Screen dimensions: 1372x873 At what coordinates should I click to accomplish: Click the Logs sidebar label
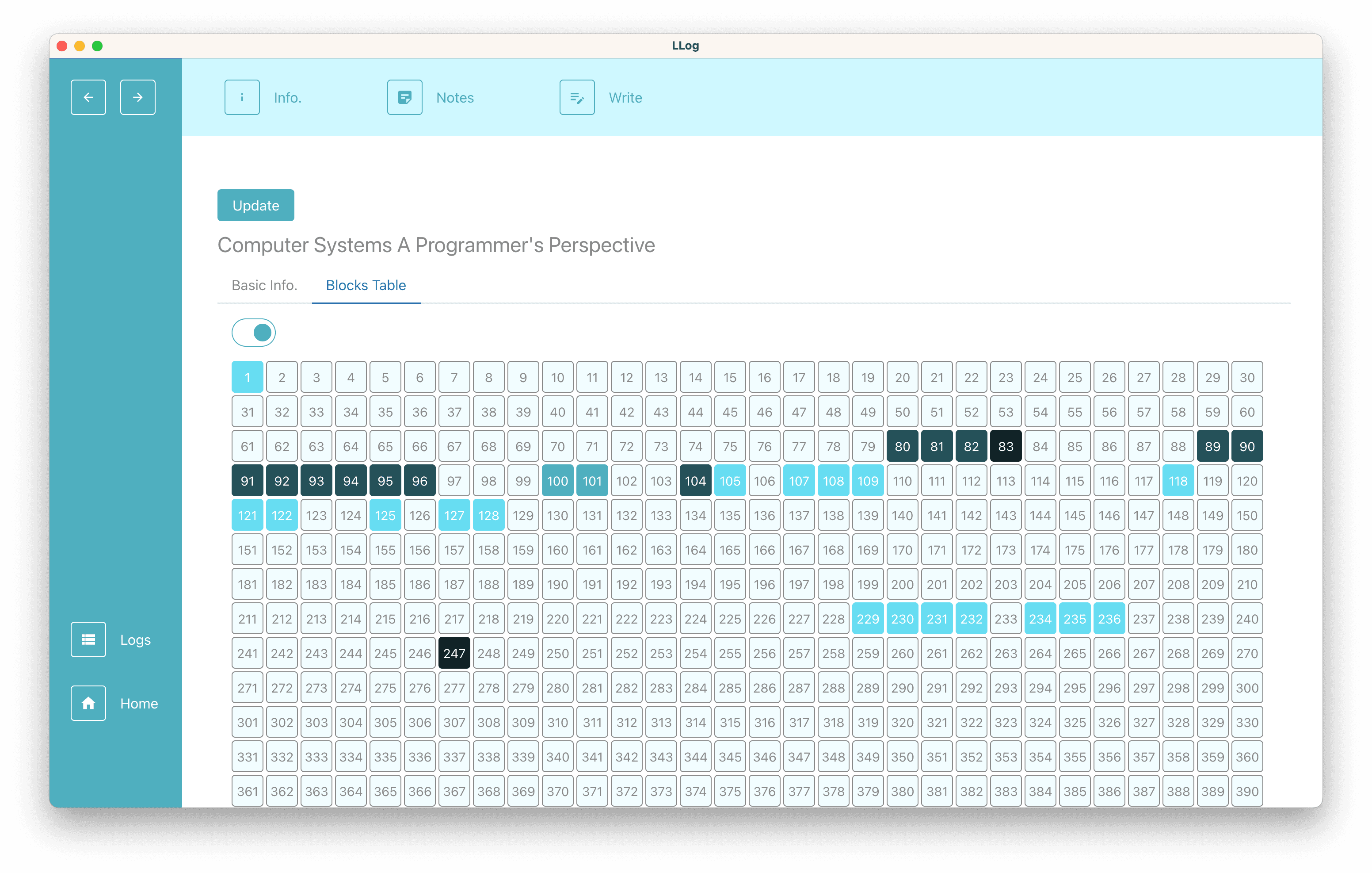pyautogui.click(x=136, y=639)
